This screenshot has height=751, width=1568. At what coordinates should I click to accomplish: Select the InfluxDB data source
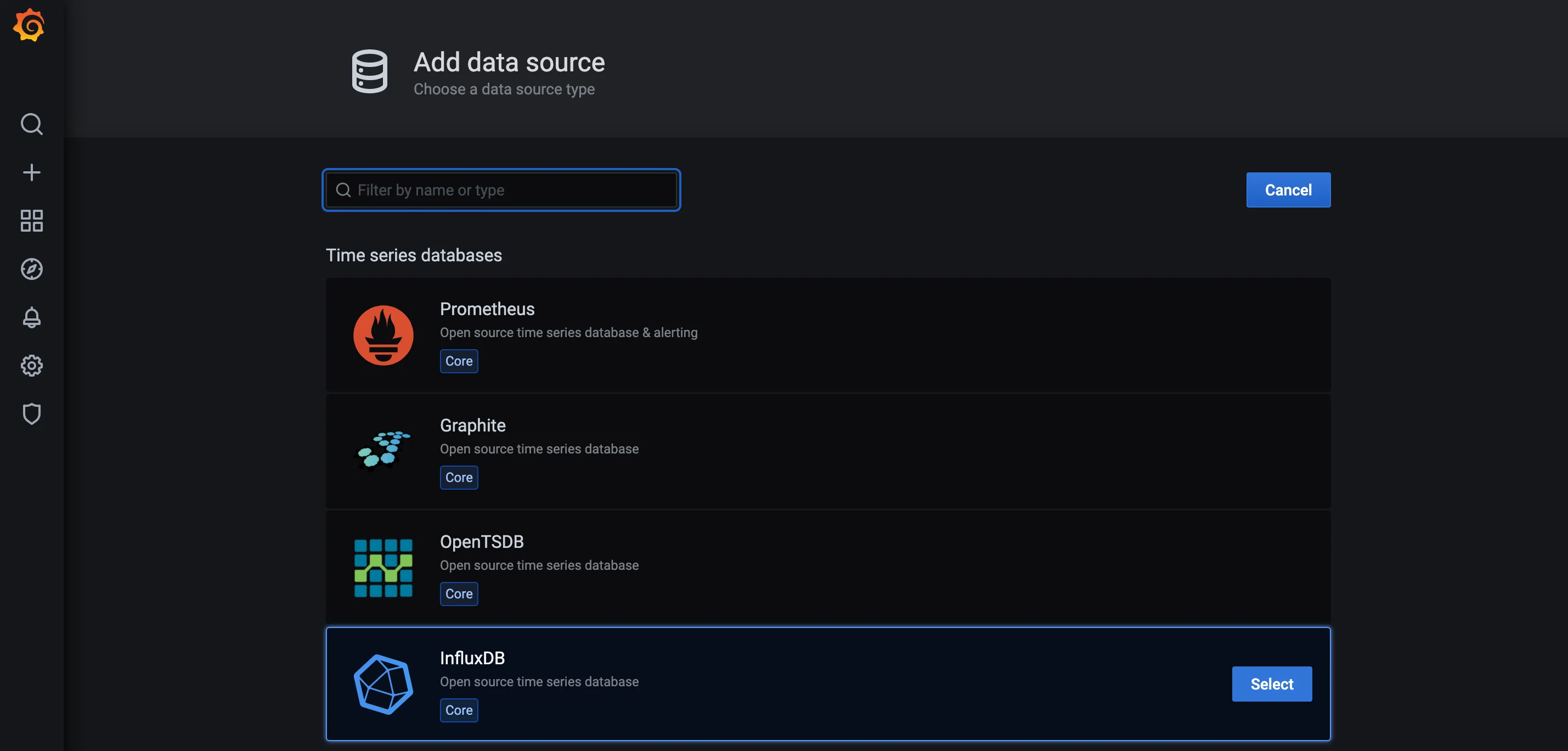tap(1272, 684)
